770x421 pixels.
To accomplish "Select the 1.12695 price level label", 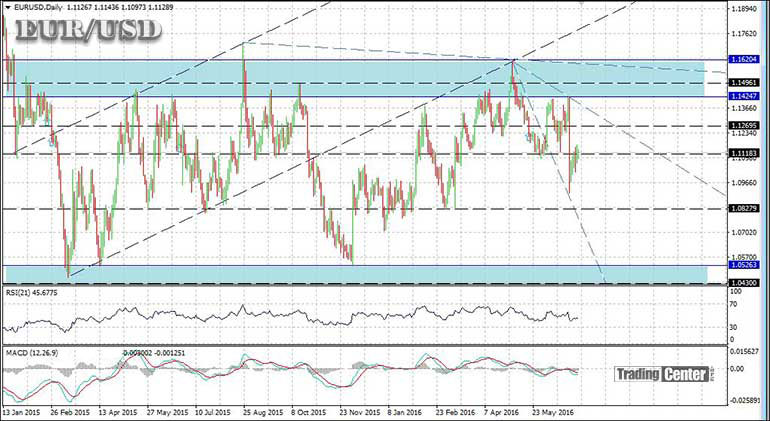I will point(744,126).
